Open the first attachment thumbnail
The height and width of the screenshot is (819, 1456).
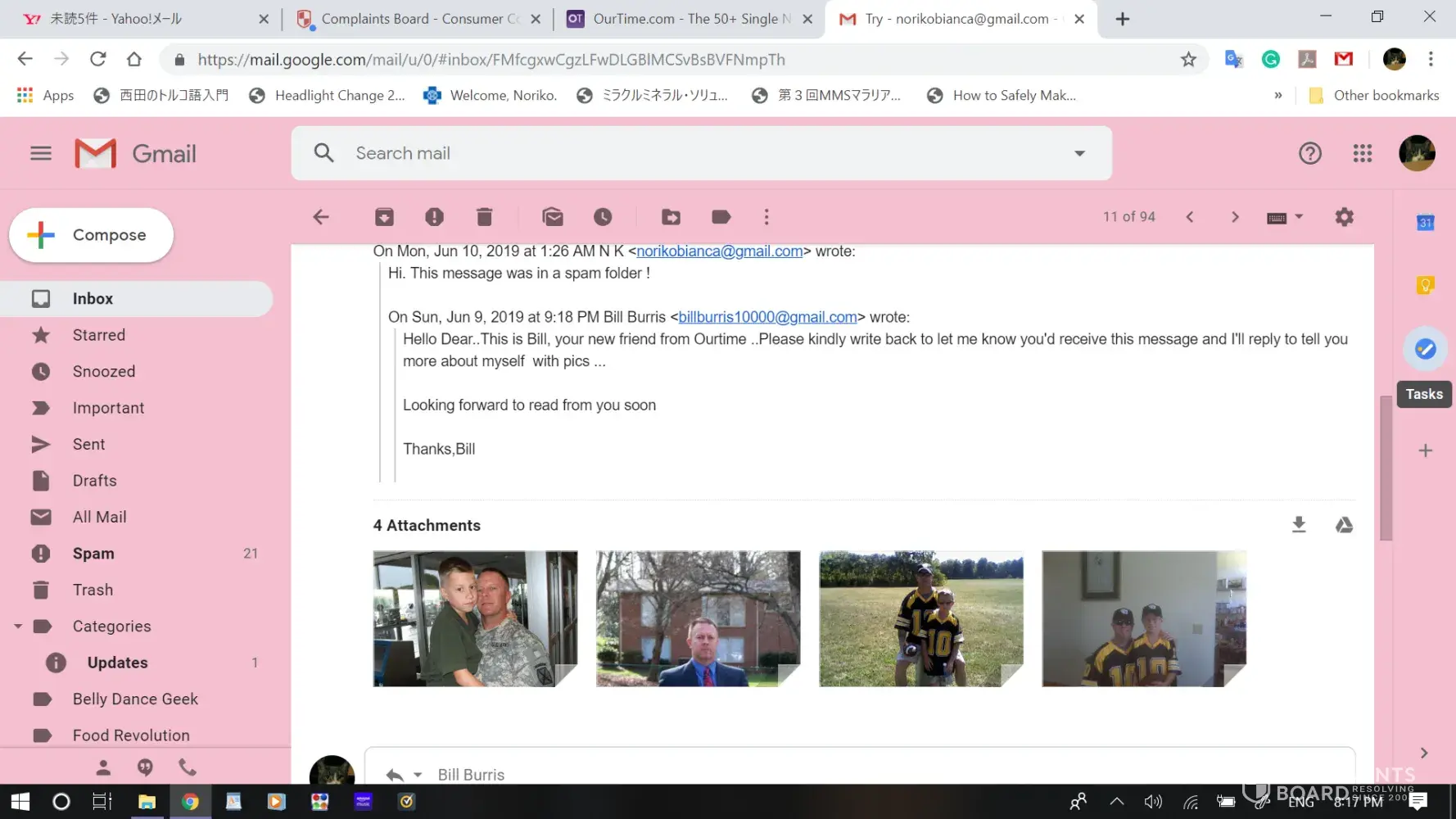(475, 618)
